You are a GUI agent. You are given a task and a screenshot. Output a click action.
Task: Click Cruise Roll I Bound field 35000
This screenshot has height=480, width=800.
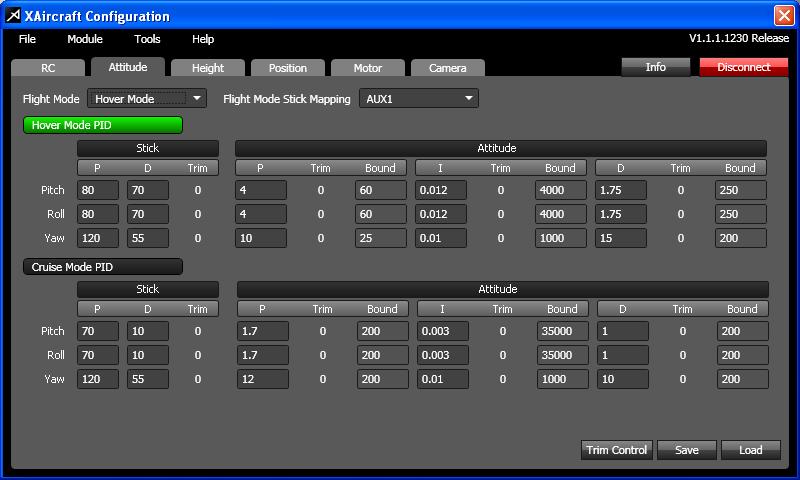(563, 355)
